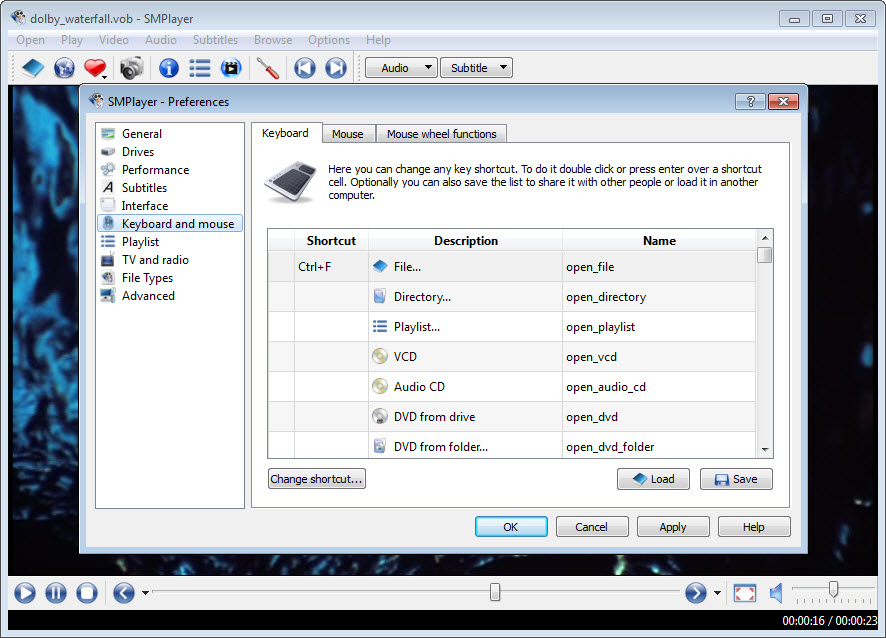This screenshot has height=638, width=886.
Task: Select the open_dvd name cell
Action: (659, 416)
